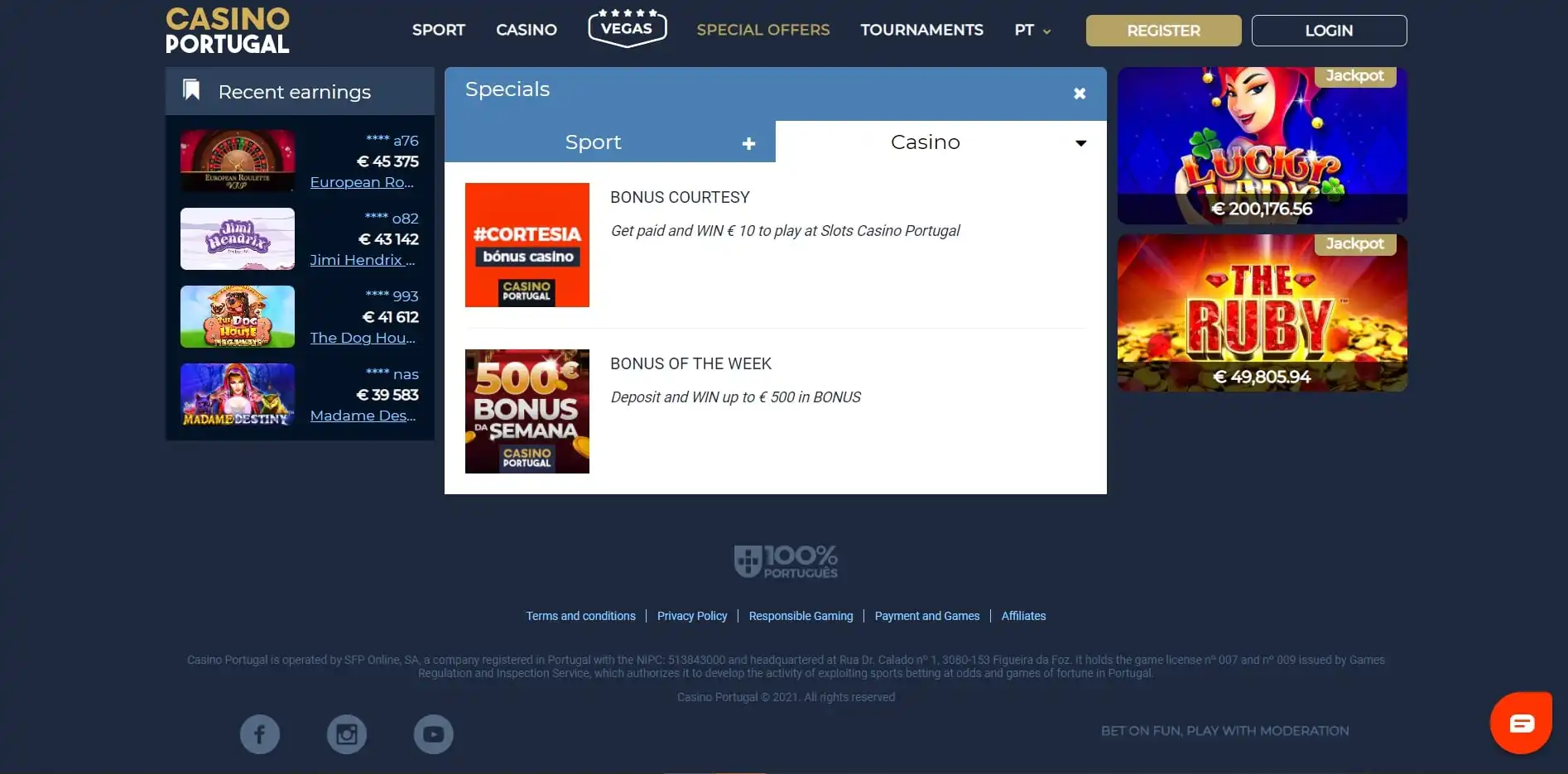
Task: Open Jimi Hendrix... game link
Action: tap(363, 260)
